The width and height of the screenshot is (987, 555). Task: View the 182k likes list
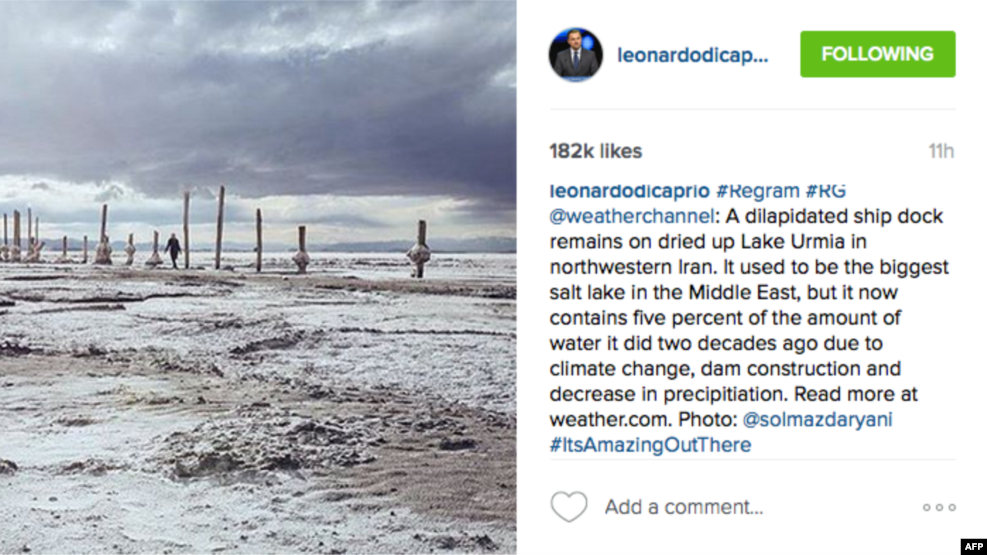(595, 151)
